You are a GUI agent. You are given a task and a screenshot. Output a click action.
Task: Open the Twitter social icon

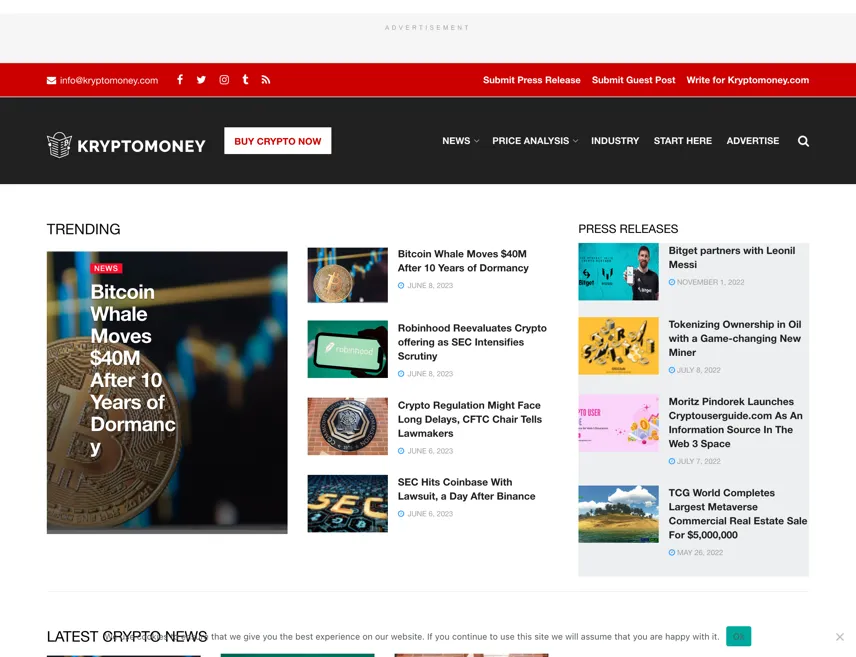tap(201, 80)
